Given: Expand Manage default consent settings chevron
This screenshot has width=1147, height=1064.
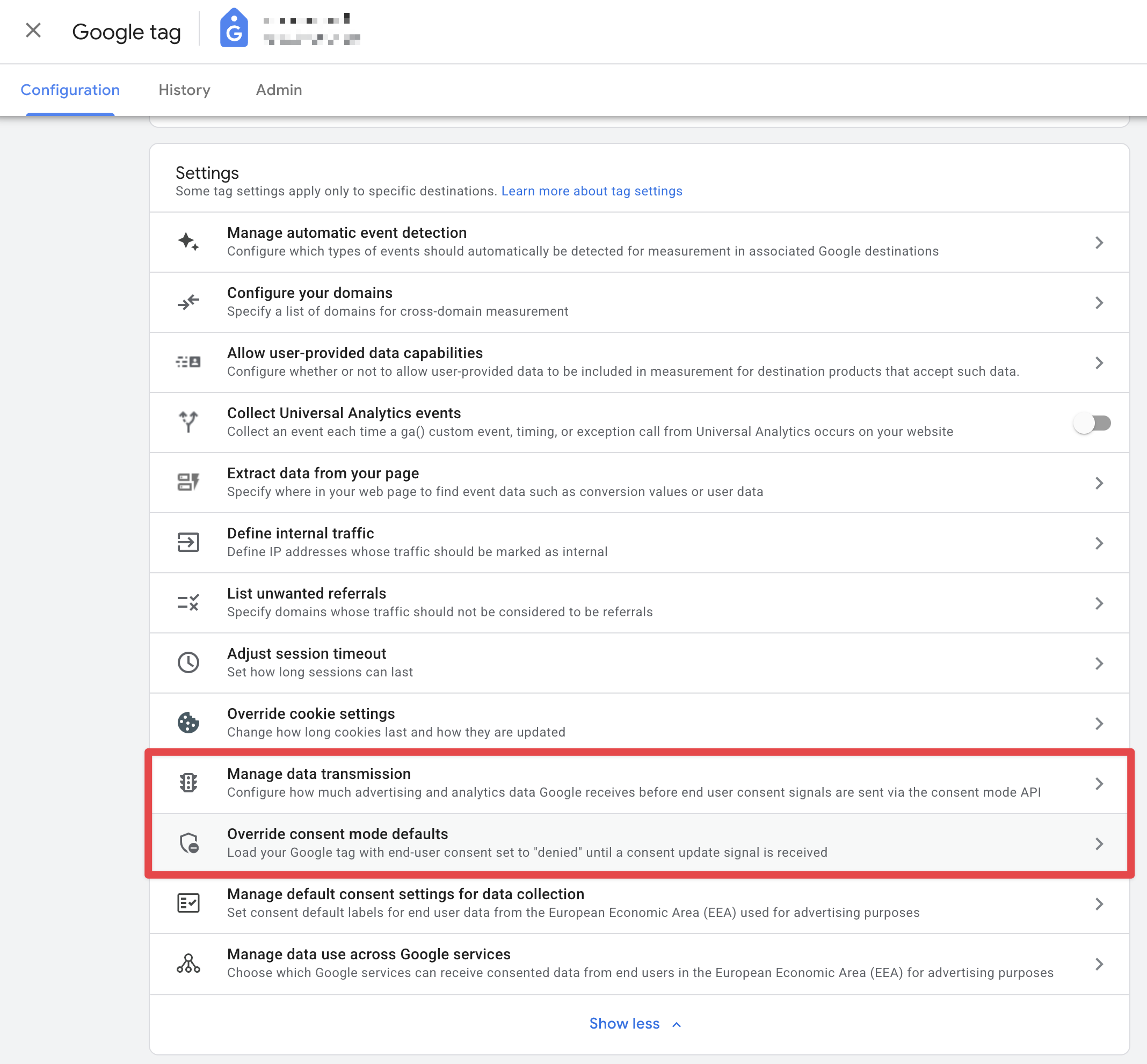Looking at the screenshot, I should click(1099, 904).
